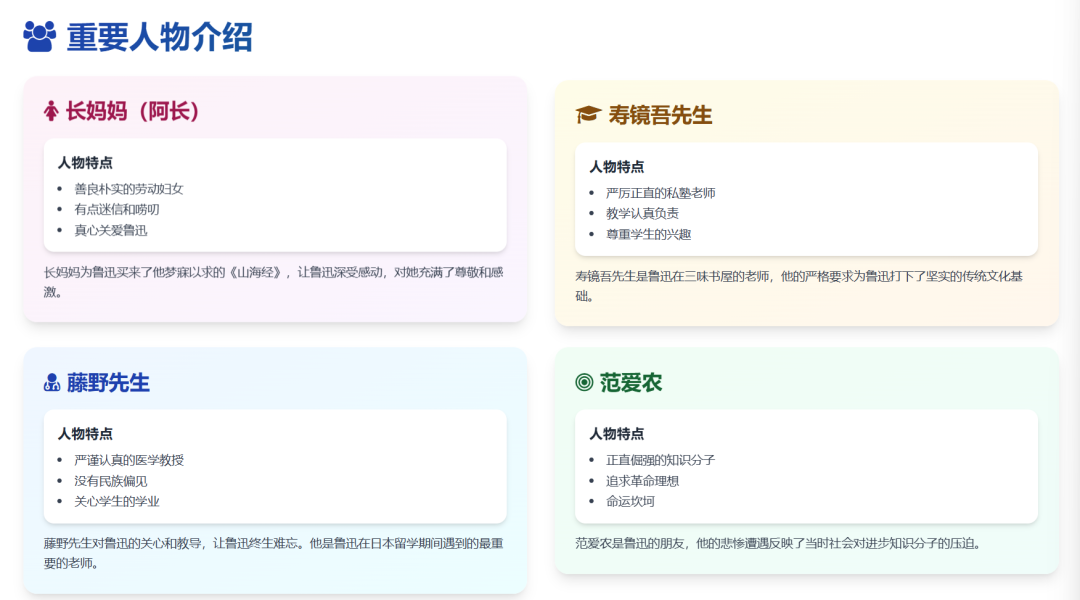The image size is (1080, 600).
Task: Click the female figure icon on 长妈妈 card
Action: pos(52,110)
